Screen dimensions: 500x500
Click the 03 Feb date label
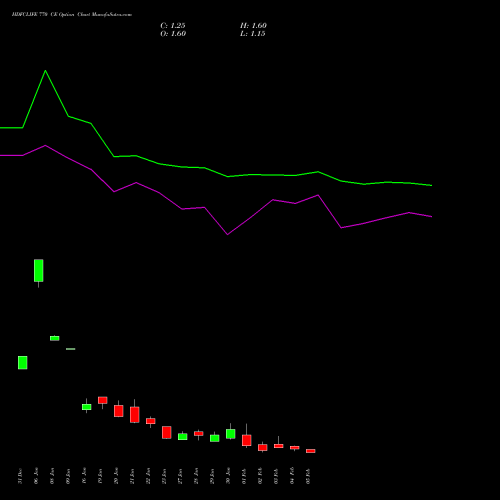click(276, 476)
